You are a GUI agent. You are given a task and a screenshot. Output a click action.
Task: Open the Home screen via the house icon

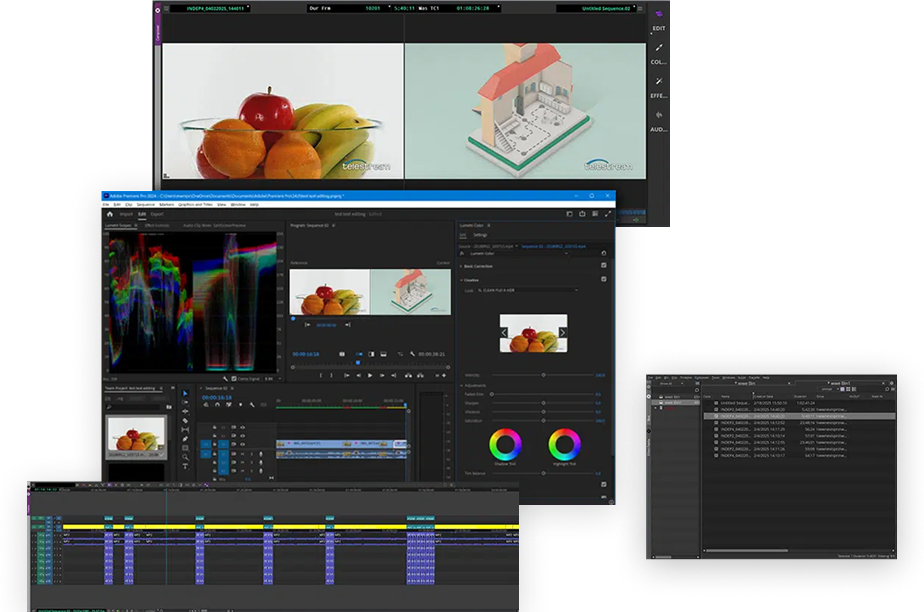[x=110, y=214]
